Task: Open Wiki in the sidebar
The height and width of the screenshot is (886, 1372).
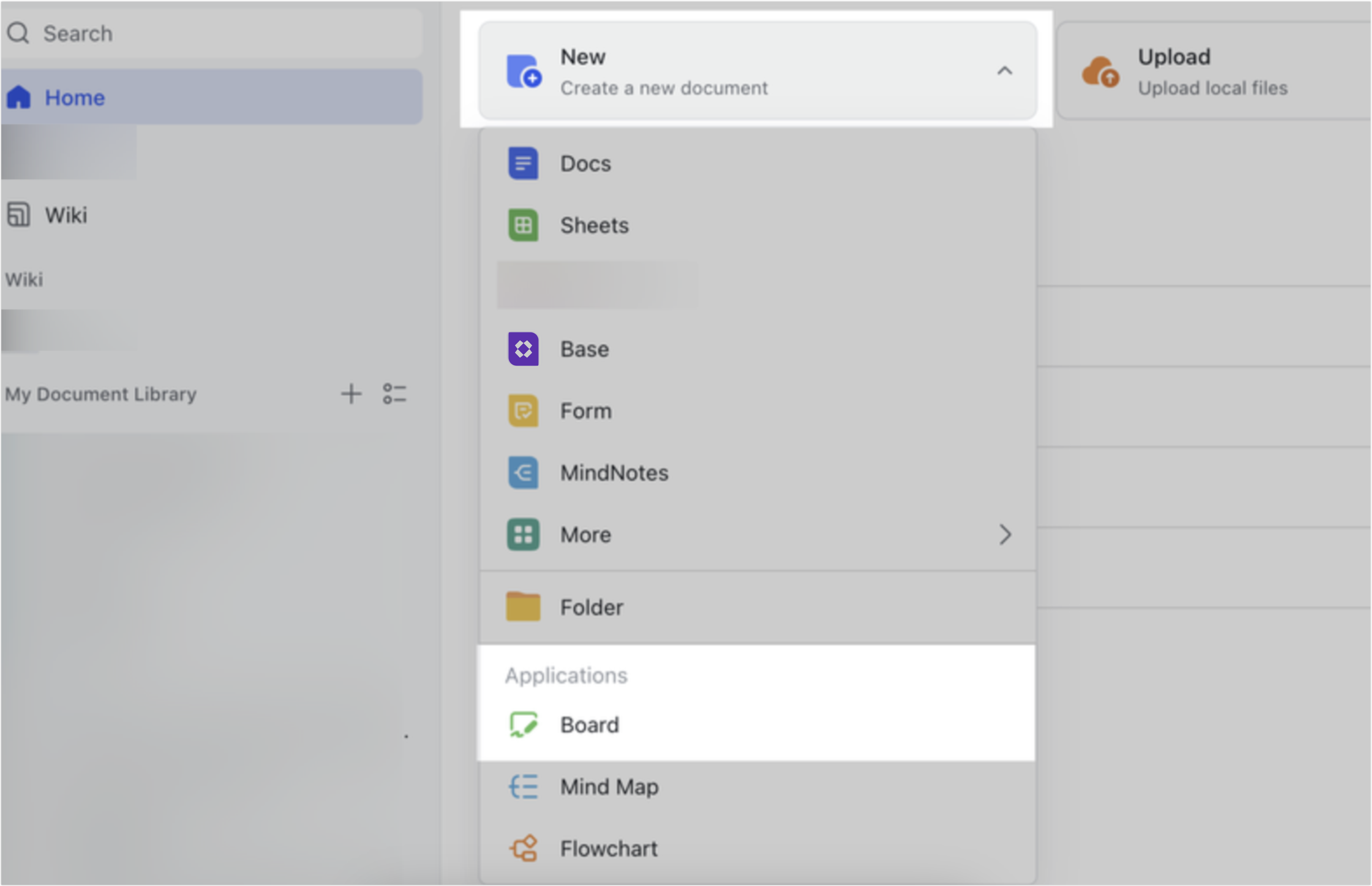Action: (211, 215)
